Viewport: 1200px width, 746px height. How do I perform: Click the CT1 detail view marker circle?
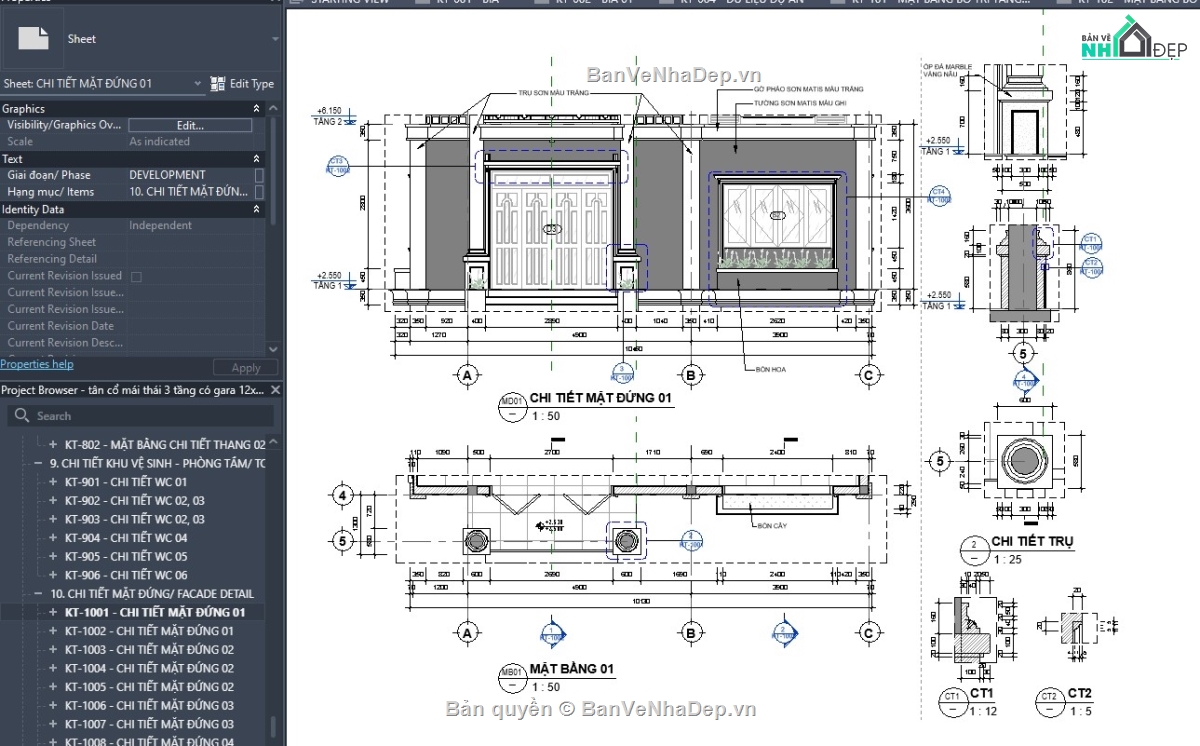(x=951, y=702)
